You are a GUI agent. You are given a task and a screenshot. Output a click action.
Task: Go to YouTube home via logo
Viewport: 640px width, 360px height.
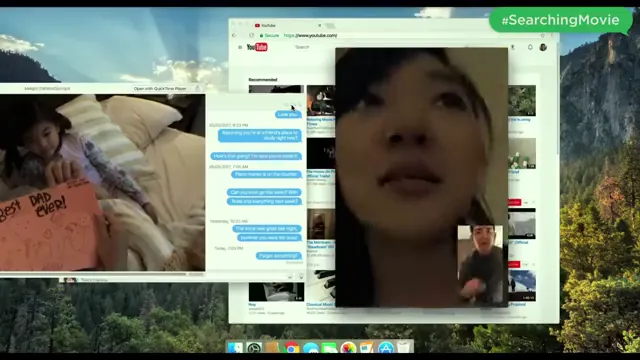[257, 47]
